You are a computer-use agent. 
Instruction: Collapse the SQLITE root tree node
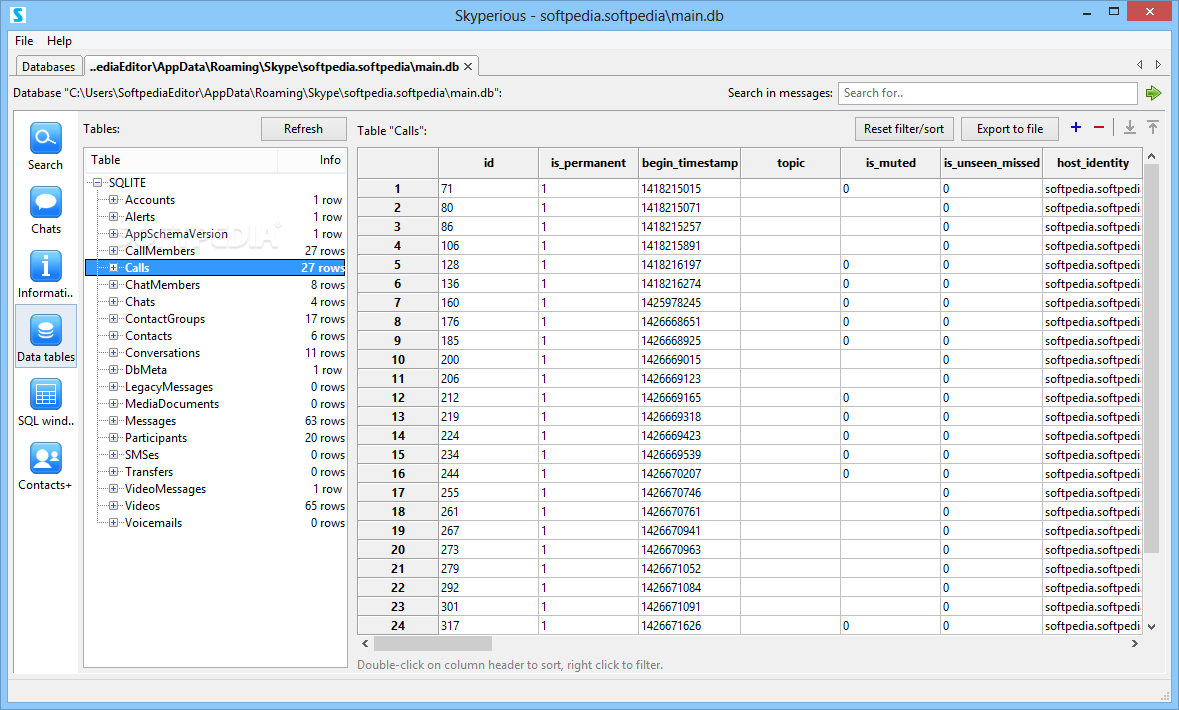click(x=97, y=183)
